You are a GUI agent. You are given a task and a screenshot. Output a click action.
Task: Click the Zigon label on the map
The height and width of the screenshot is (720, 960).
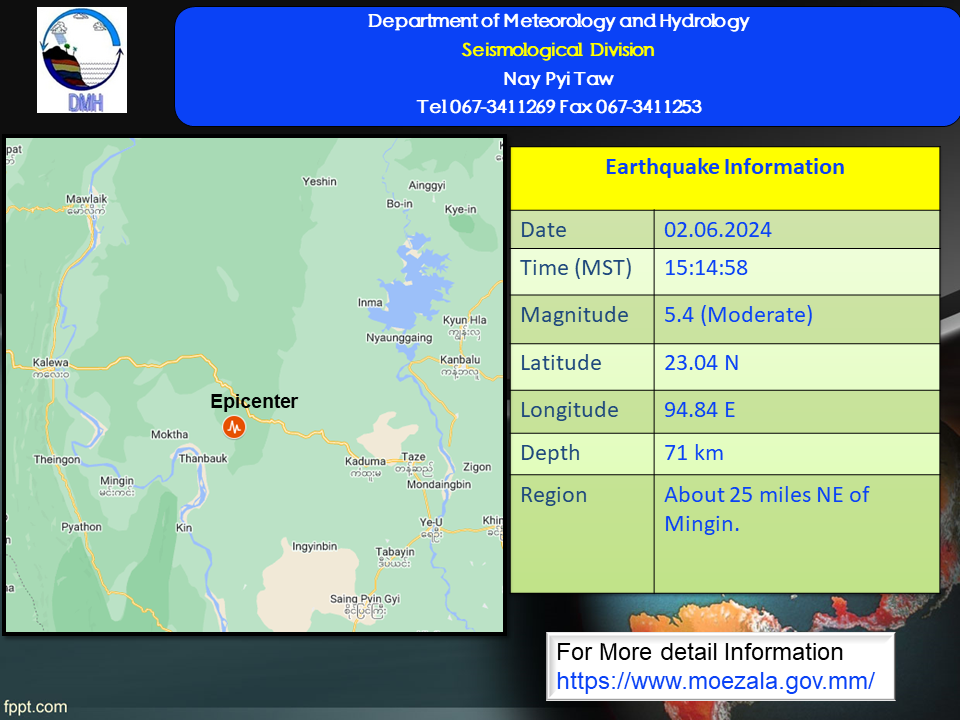(x=477, y=467)
